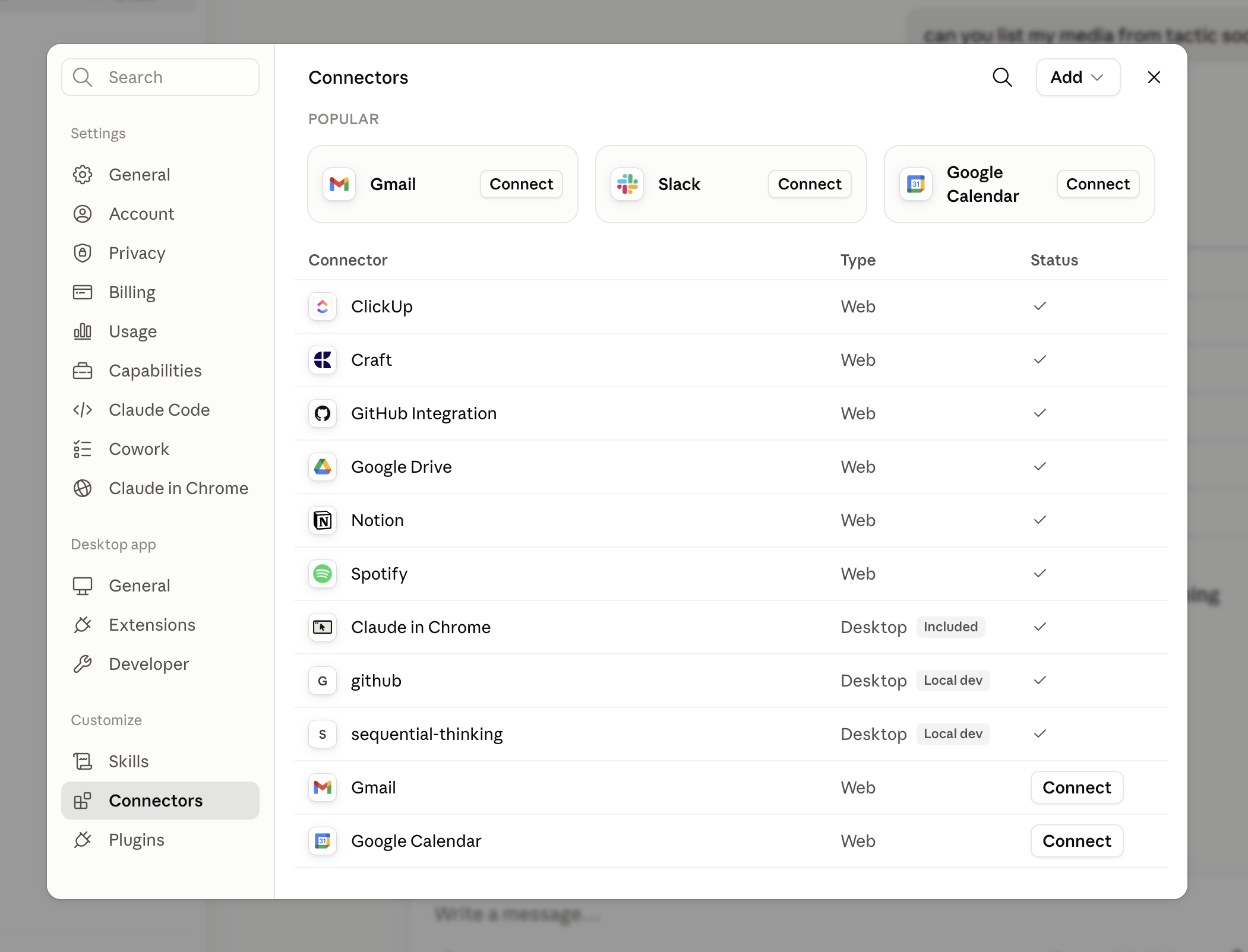This screenshot has height=952, width=1248.
Task: Open General under Desktop app
Action: point(160,586)
